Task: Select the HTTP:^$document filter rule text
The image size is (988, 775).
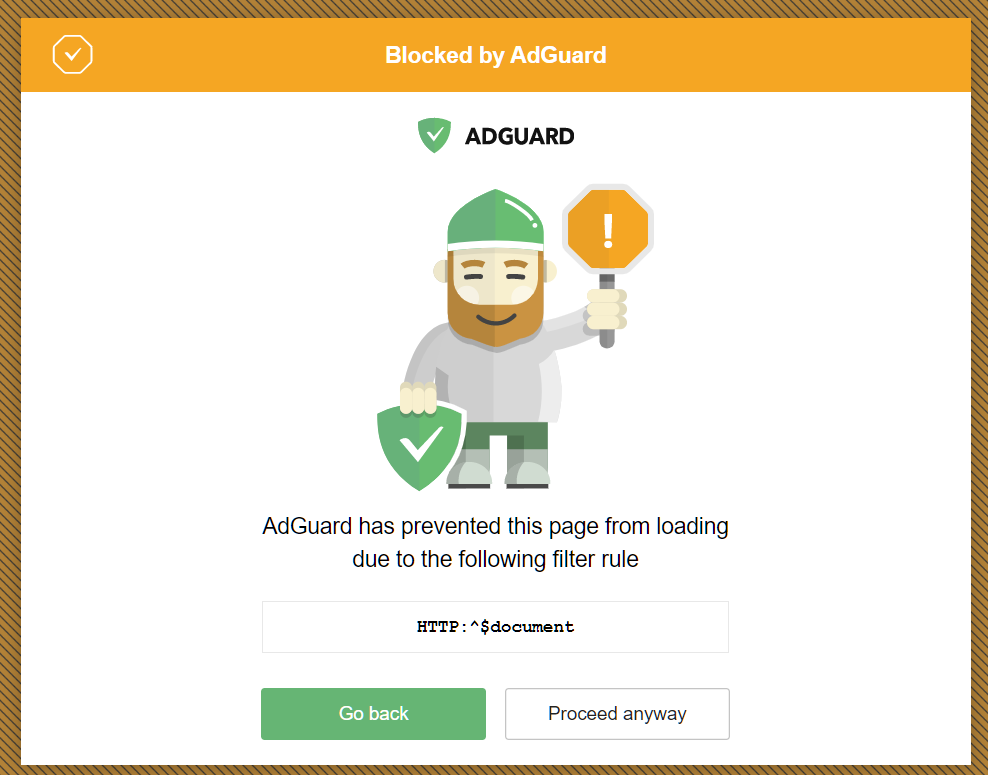Action: pos(495,627)
